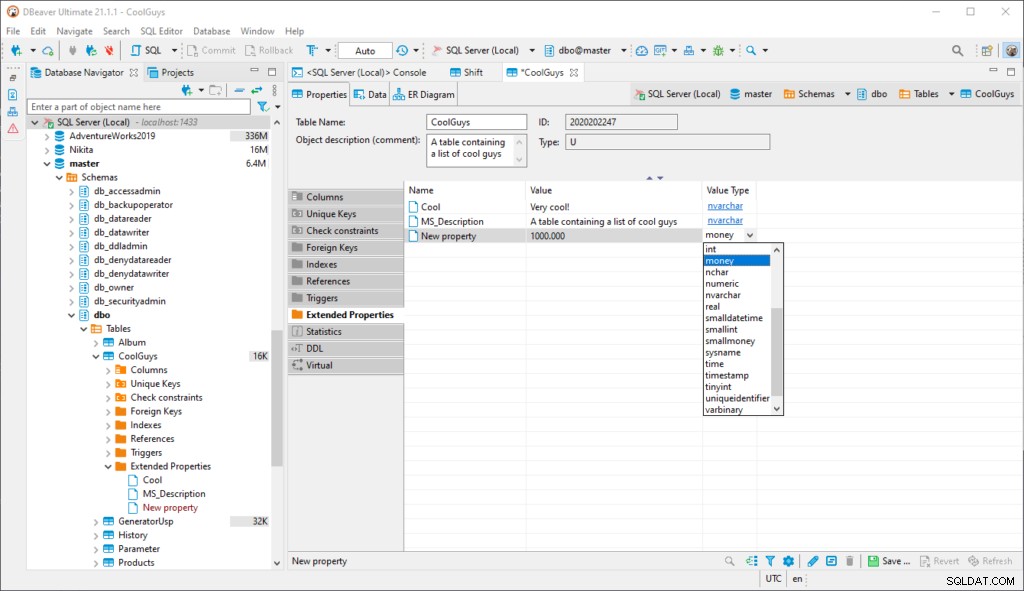Open the dbo@master schema dropdown
The width and height of the screenshot is (1024, 591).
624,50
